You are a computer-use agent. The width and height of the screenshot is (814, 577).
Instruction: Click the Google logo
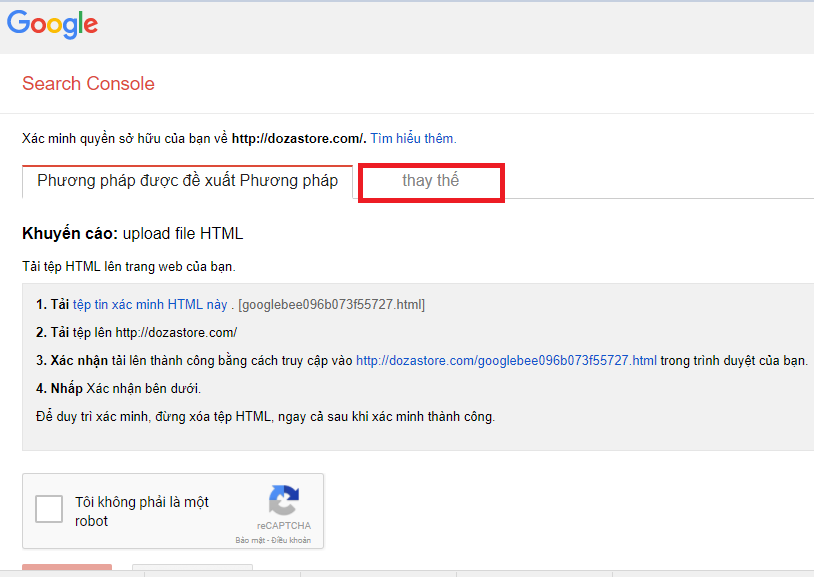tap(52, 24)
